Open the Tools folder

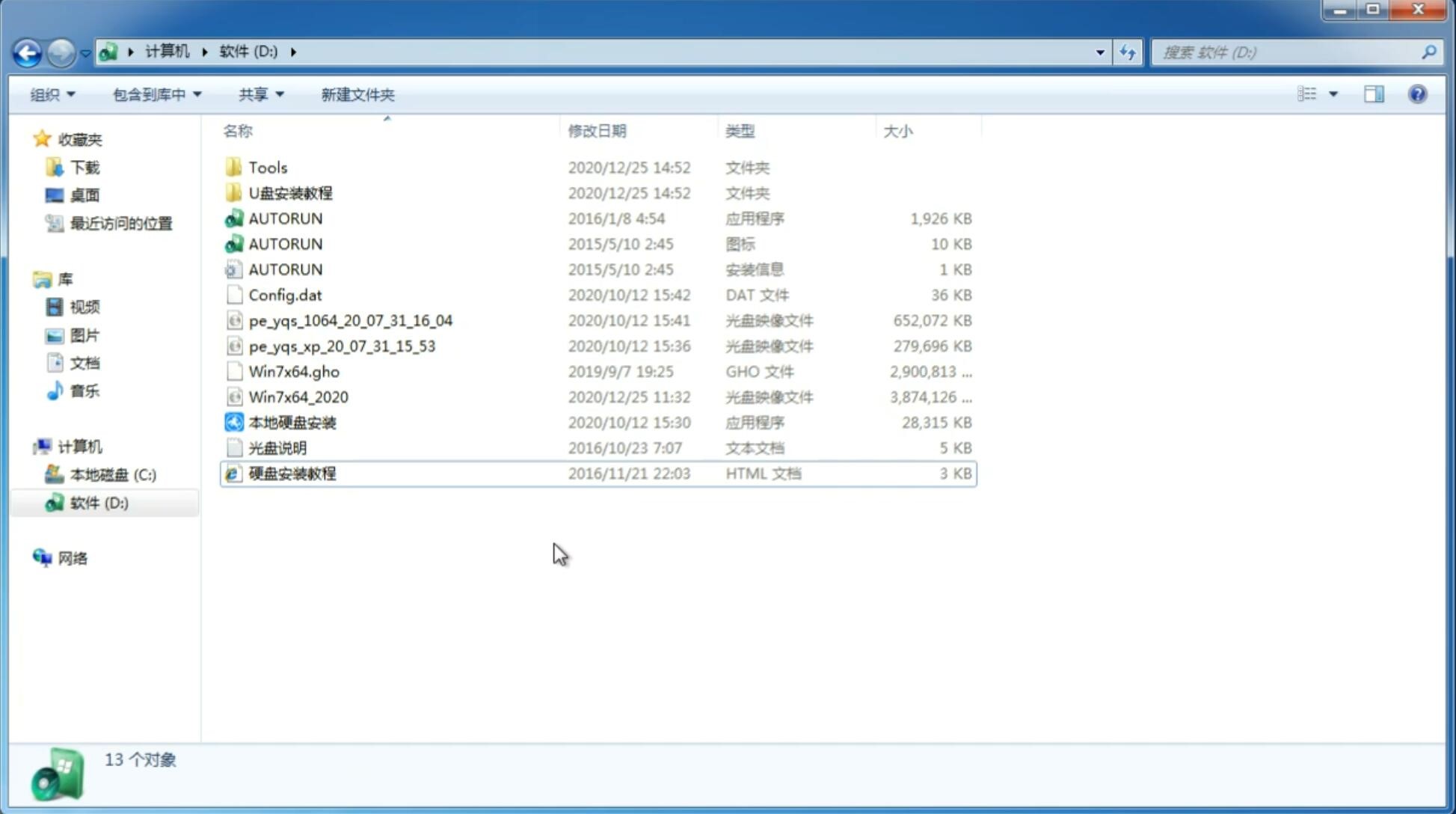click(x=267, y=167)
